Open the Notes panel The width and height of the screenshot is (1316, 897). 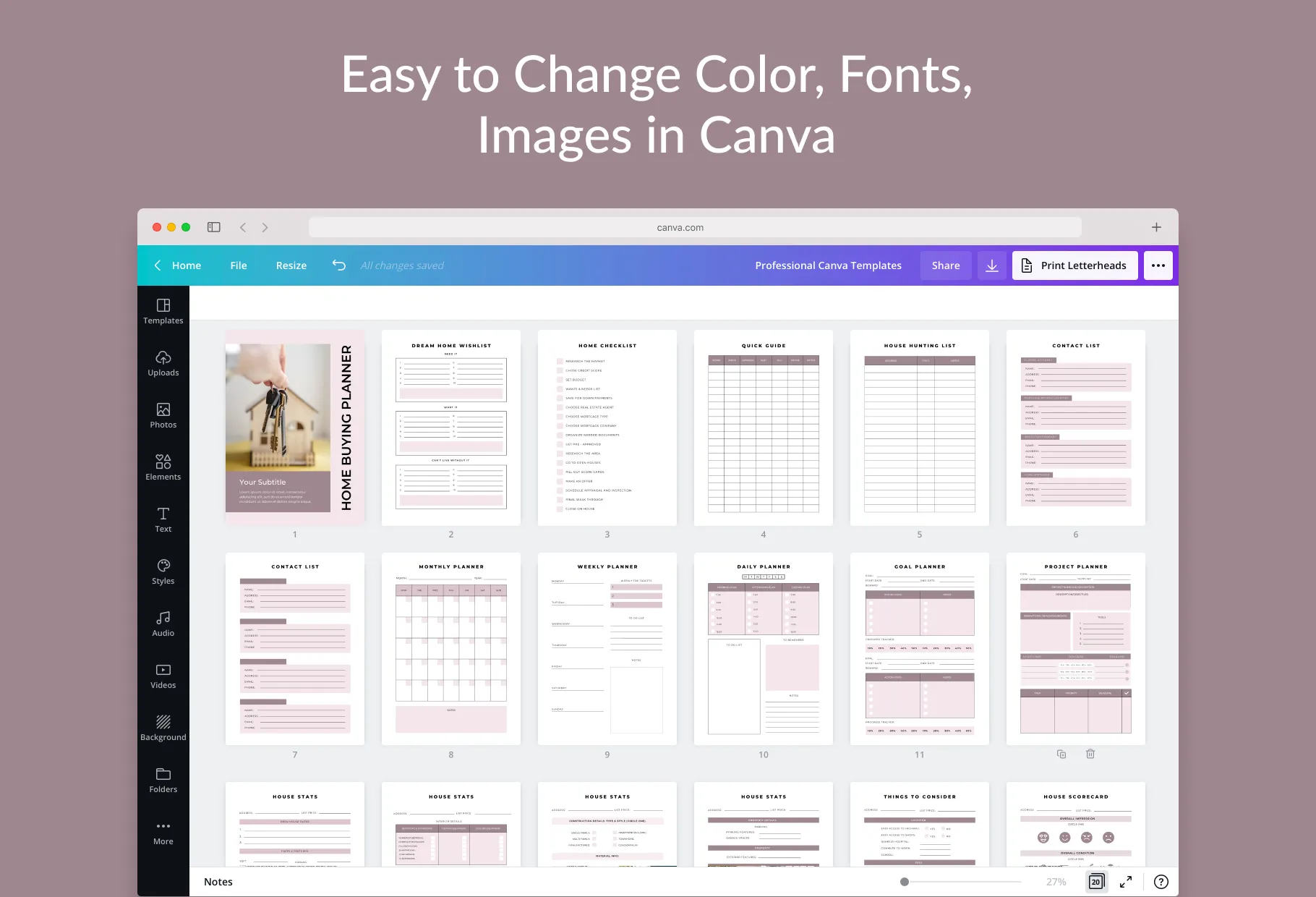218,882
